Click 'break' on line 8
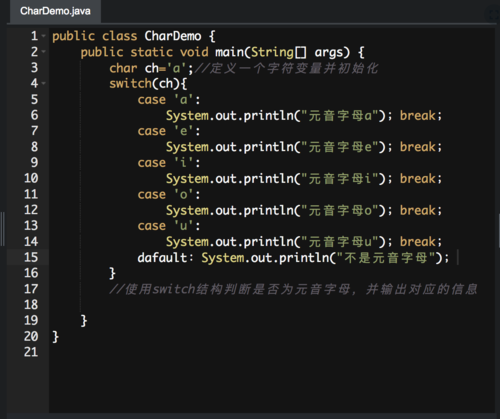 [x=418, y=147]
